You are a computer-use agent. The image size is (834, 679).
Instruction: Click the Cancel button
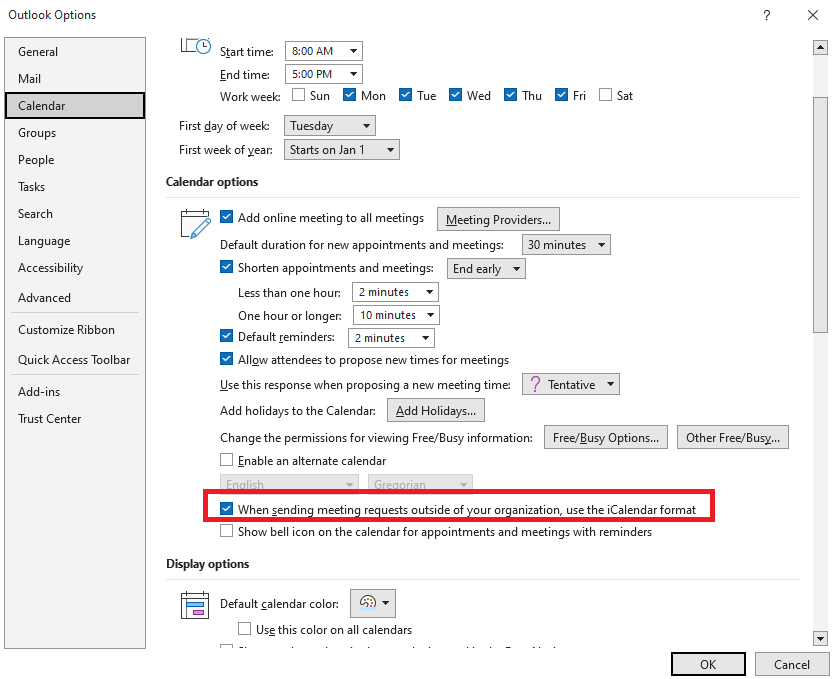(791, 664)
